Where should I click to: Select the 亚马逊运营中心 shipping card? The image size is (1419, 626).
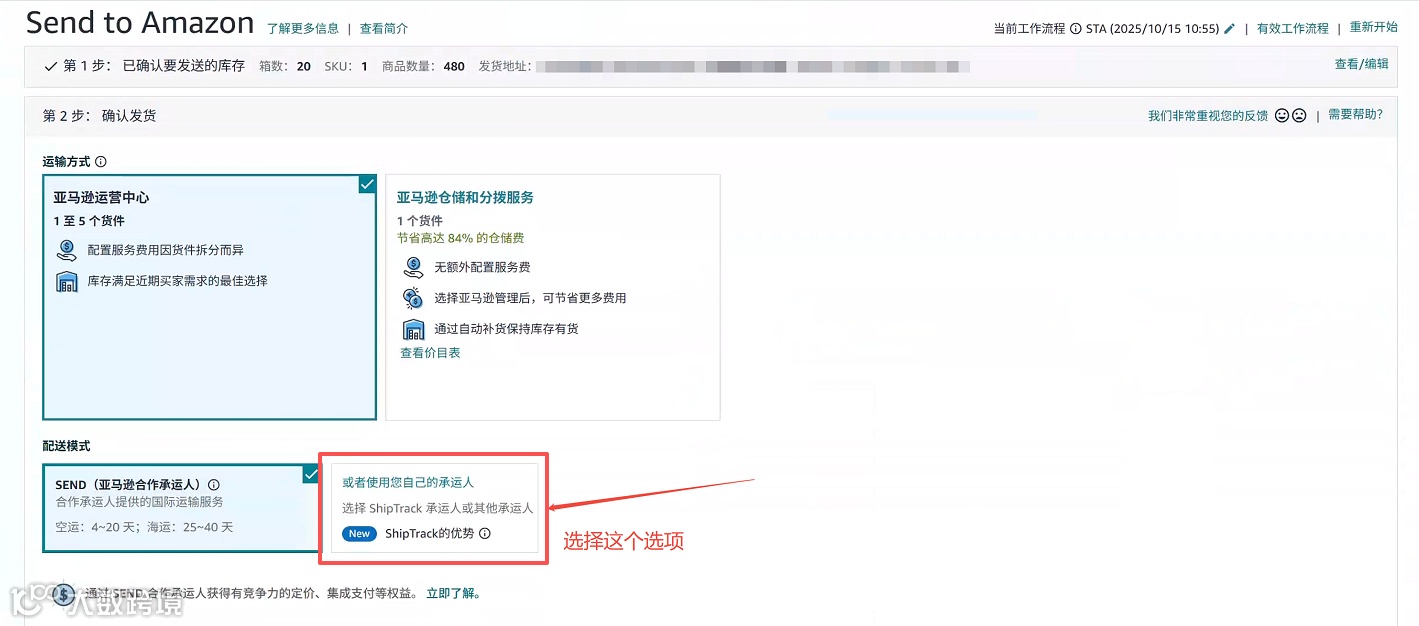click(209, 297)
